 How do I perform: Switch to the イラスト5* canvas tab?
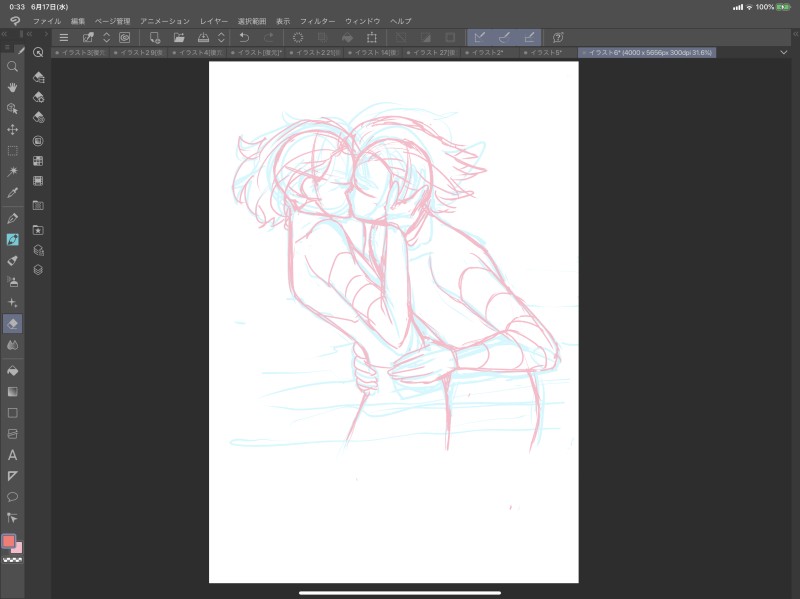[x=546, y=53]
